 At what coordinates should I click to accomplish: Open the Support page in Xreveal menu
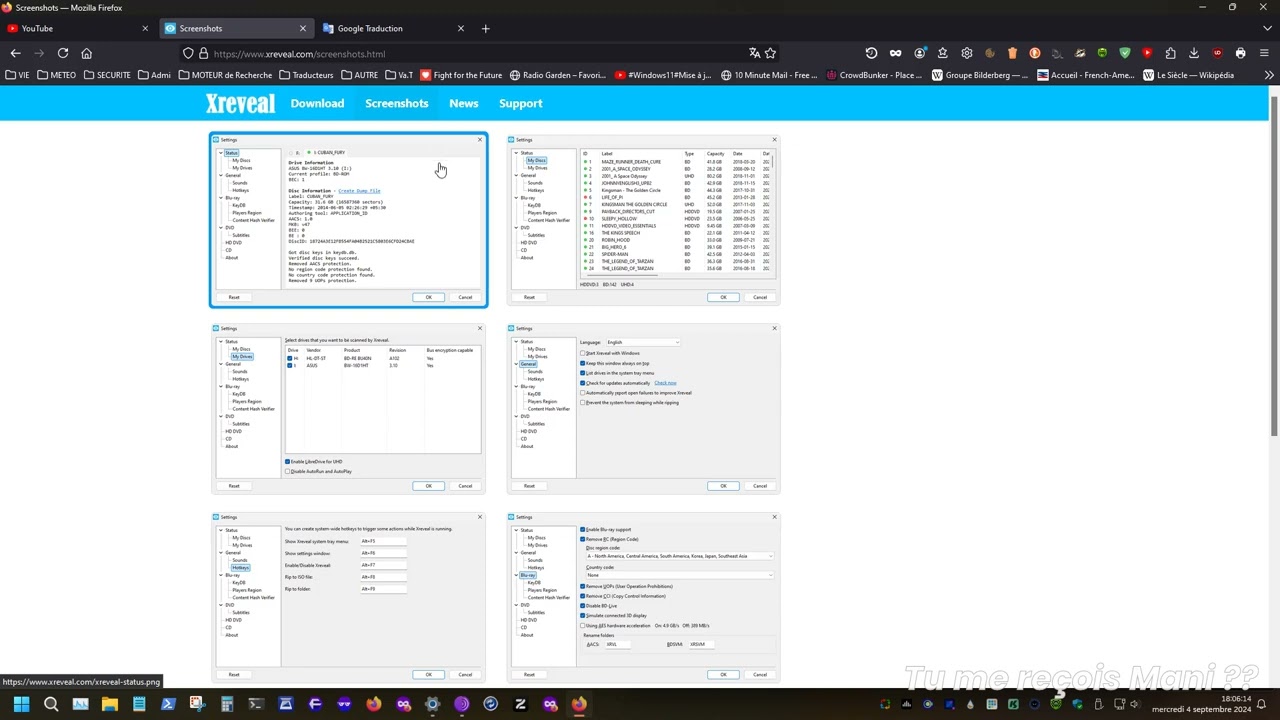pos(520,103)
